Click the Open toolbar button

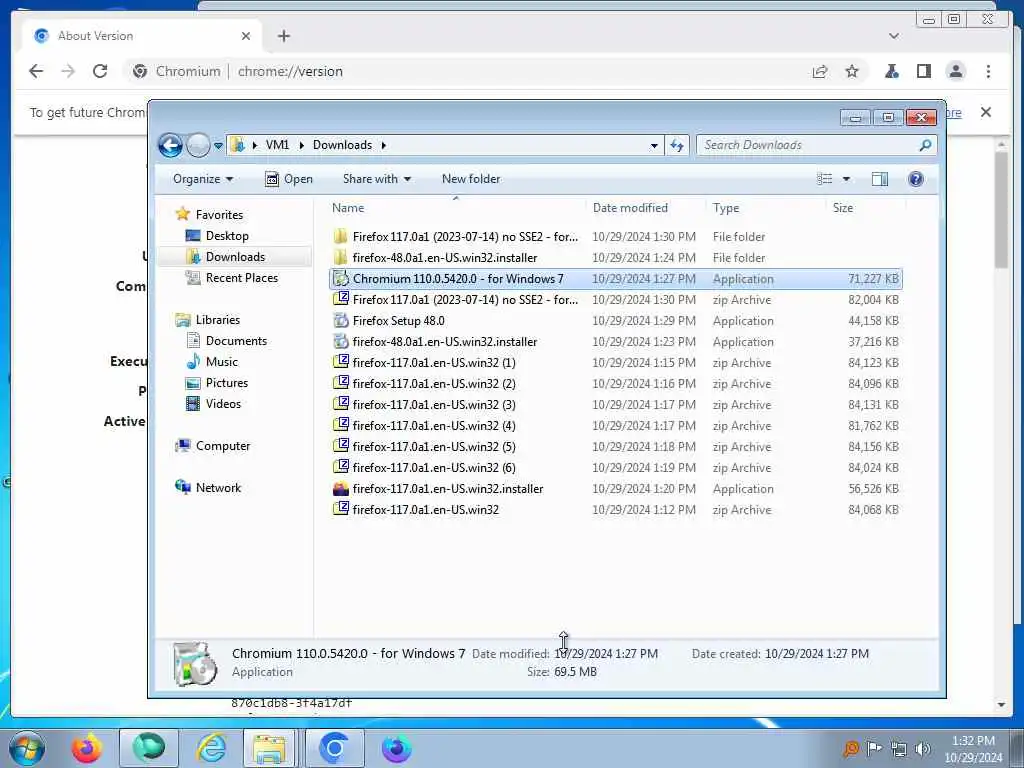pos(289,179)
